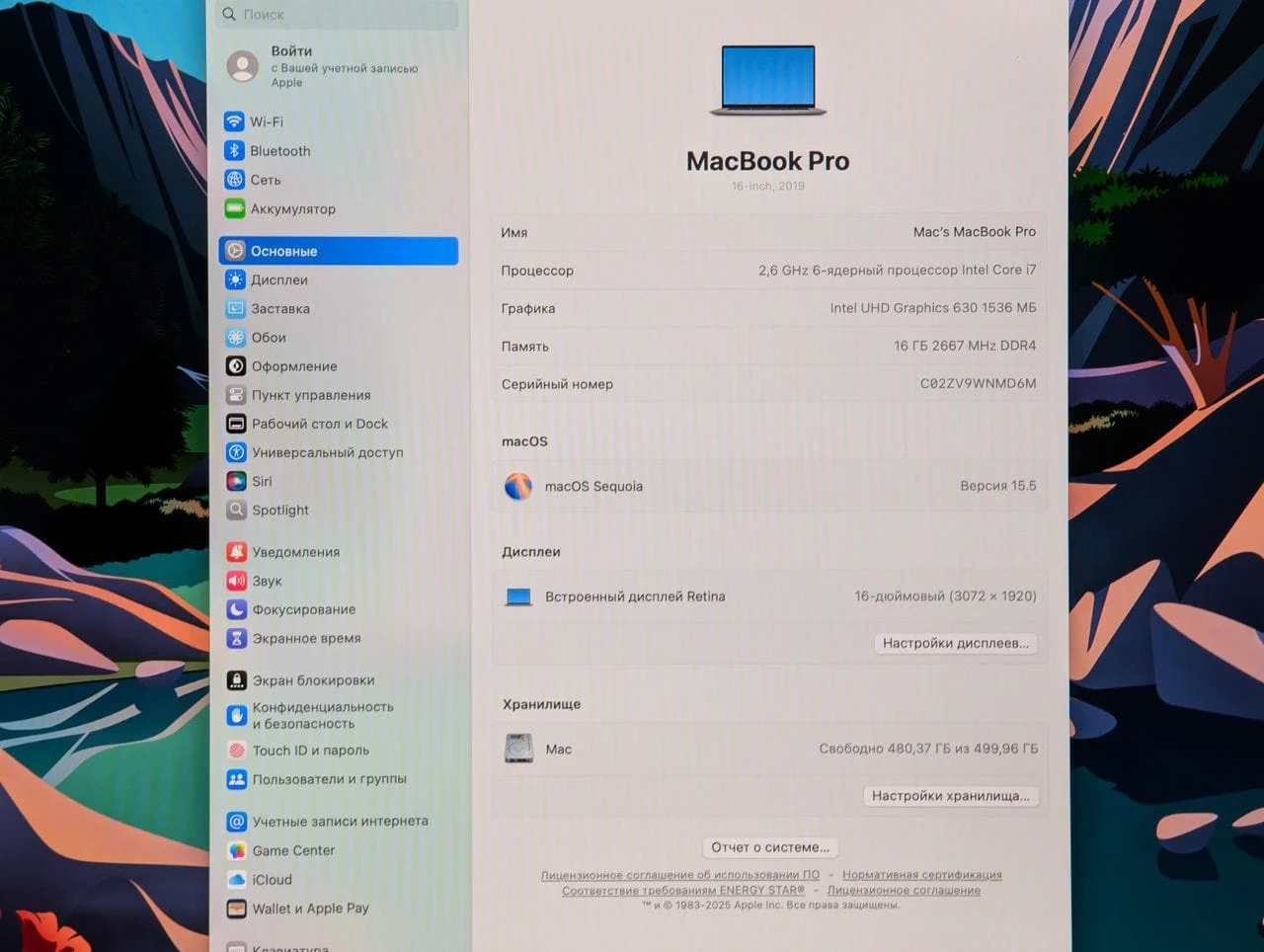Image resolution: width=1264 pixels, height=952 pixels.
Task: Open the ENERGY STAR compliance link
Action: point(683,891)
